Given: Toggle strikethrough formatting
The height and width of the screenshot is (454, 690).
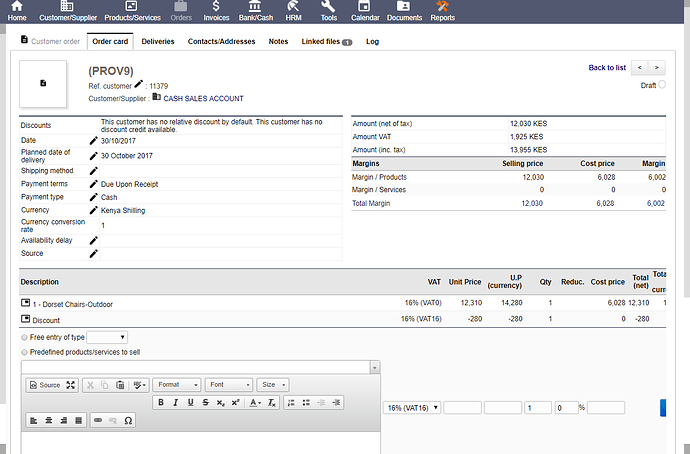Looking at the screenshot, I should 206,403.
